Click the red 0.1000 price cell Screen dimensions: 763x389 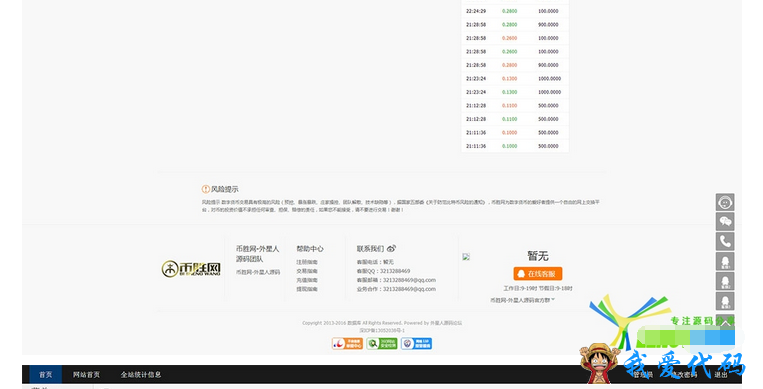[509, 132]
